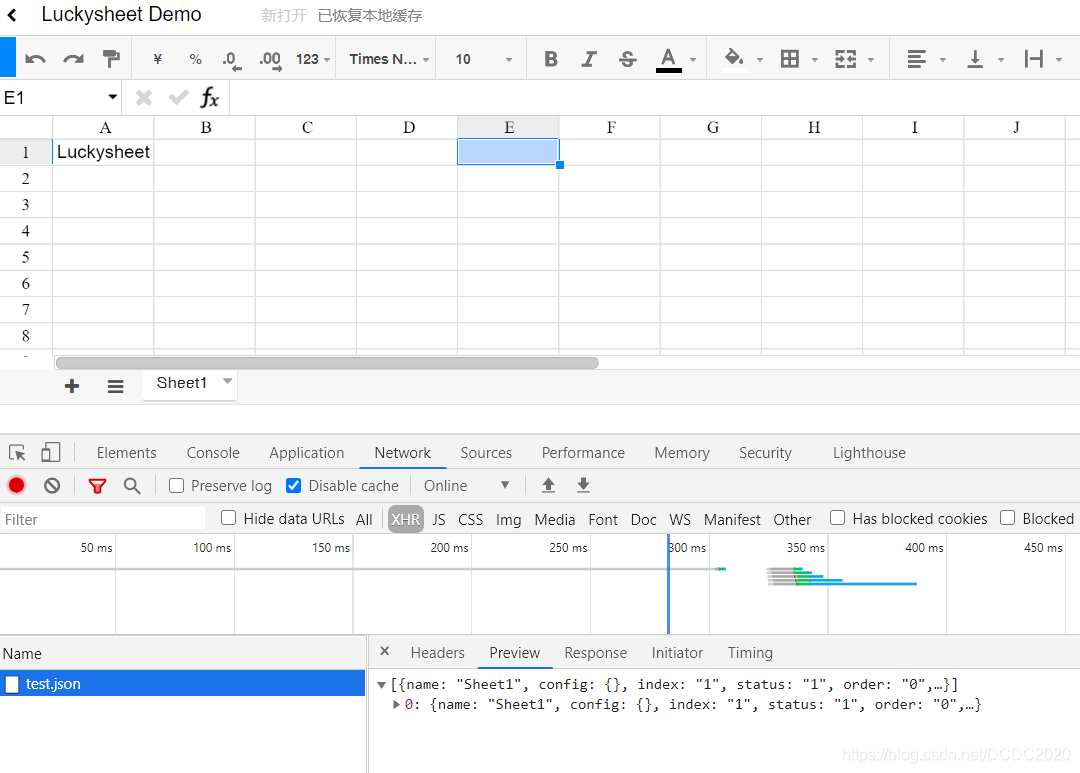Click cell A1 containing Luckysheet
1080x773 pixels.
(x=103, y=152)
